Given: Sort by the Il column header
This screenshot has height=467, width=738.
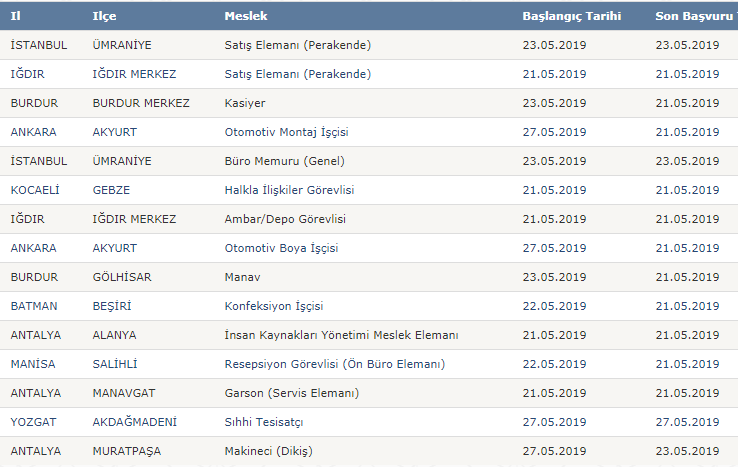Looking at the screenshot, I should coord(16,16).
